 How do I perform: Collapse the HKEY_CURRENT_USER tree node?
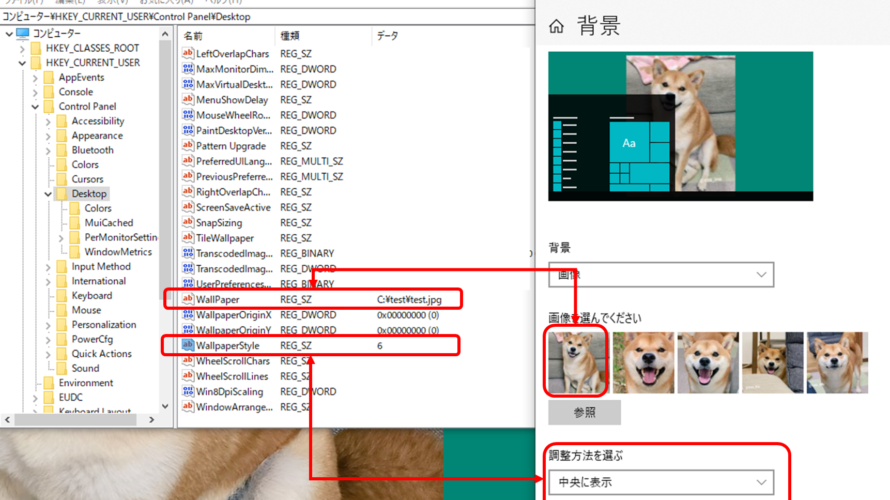click(22, 63)
